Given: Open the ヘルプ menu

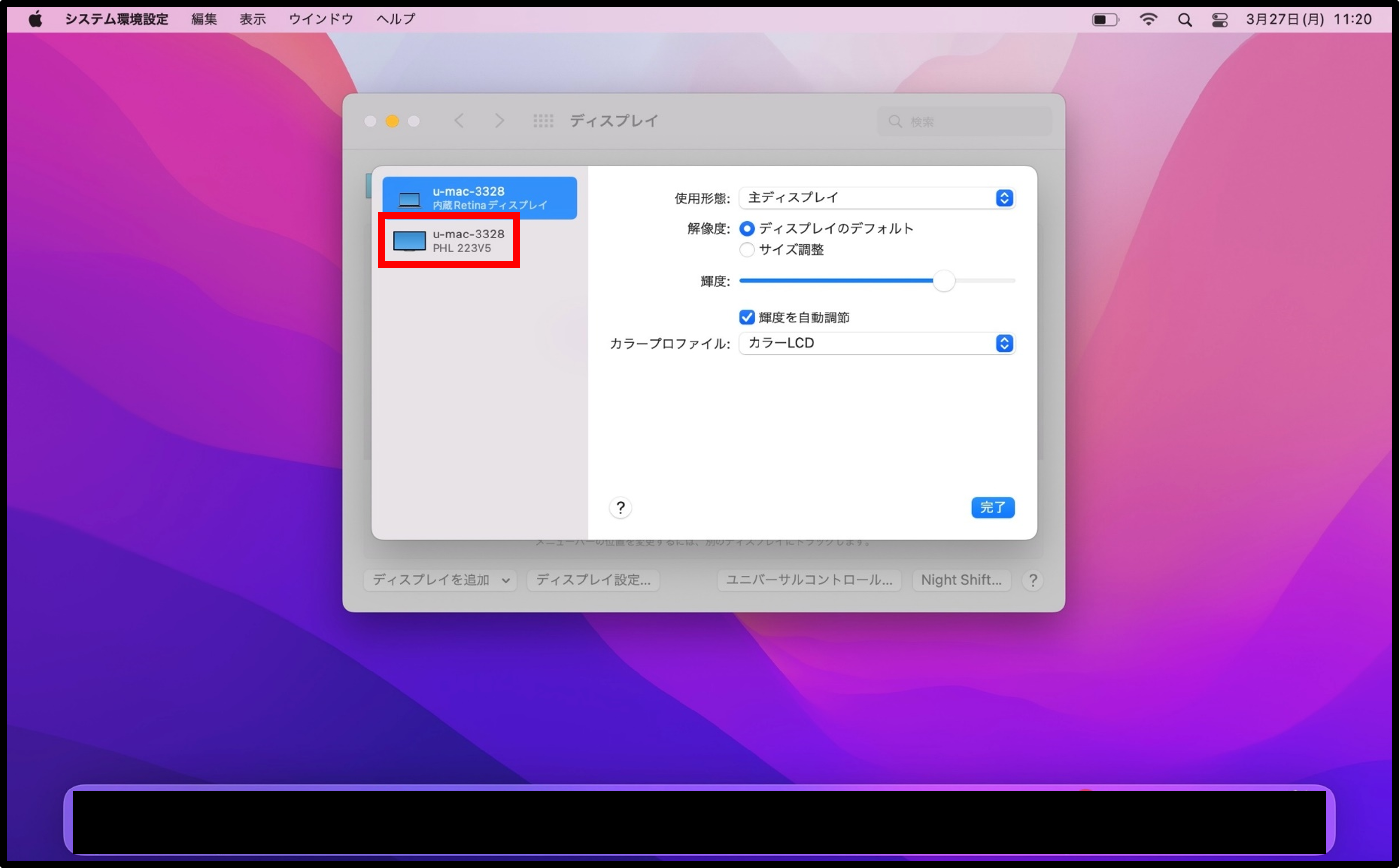Looking at the screenshot, I should pos(396,20).
